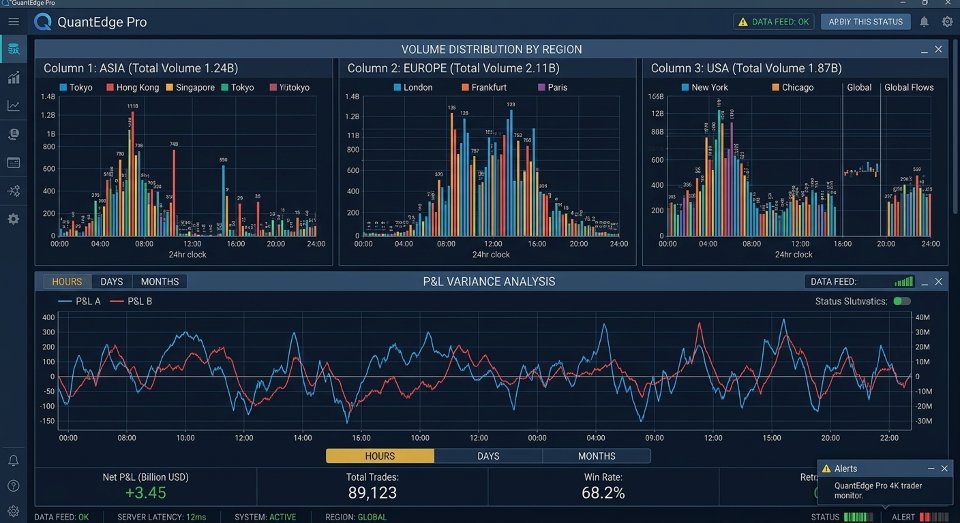Toggle Paris series in Europe chart
Image resolution: width=960 pixels, height=523 pixels.
click(x=552, y=88)
